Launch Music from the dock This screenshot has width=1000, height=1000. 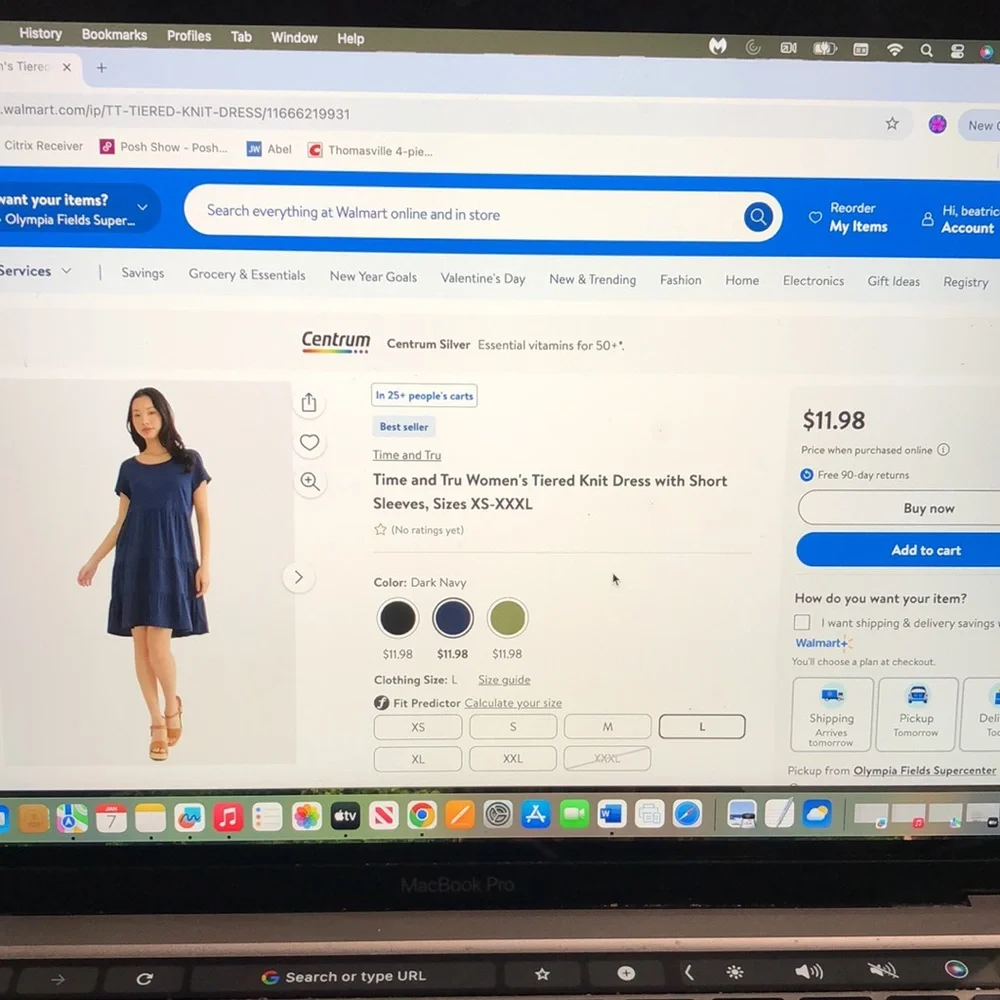point(228,816)
